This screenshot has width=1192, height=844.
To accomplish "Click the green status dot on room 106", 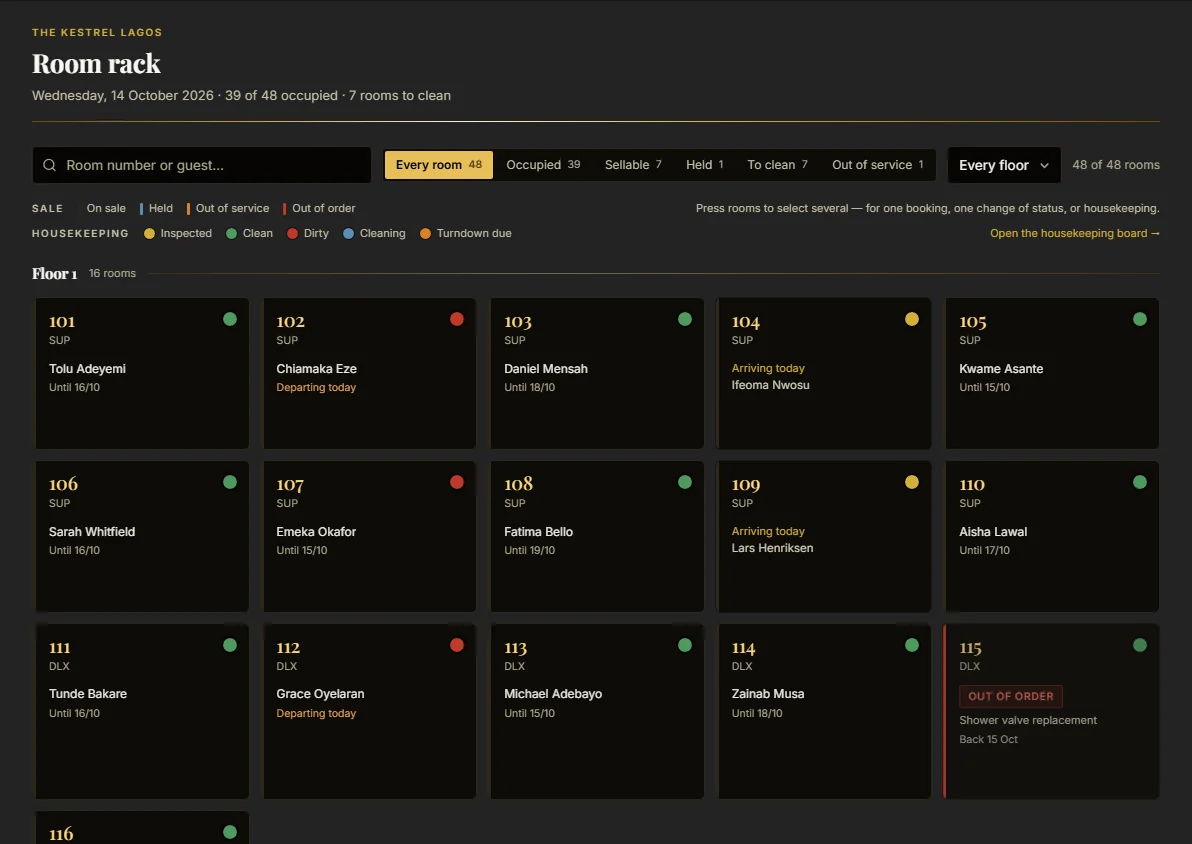I will click(230, 482).
